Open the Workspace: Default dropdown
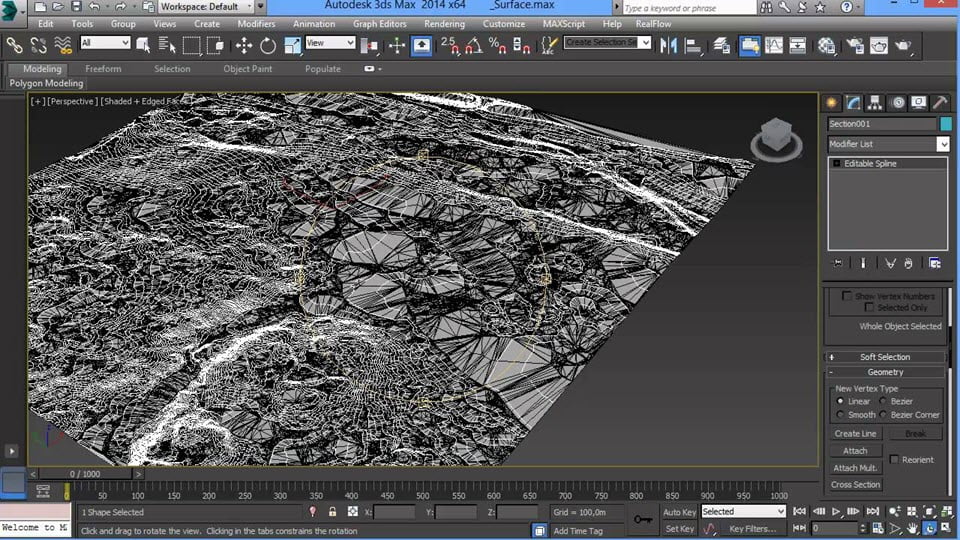 [x=206, y=7]
